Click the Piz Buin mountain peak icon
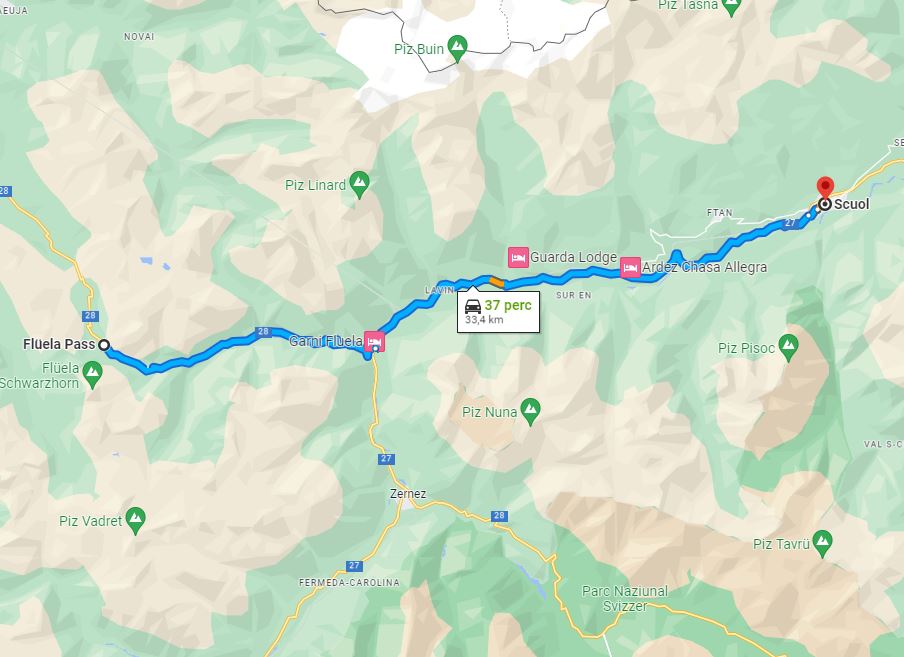 pos(457,47)
